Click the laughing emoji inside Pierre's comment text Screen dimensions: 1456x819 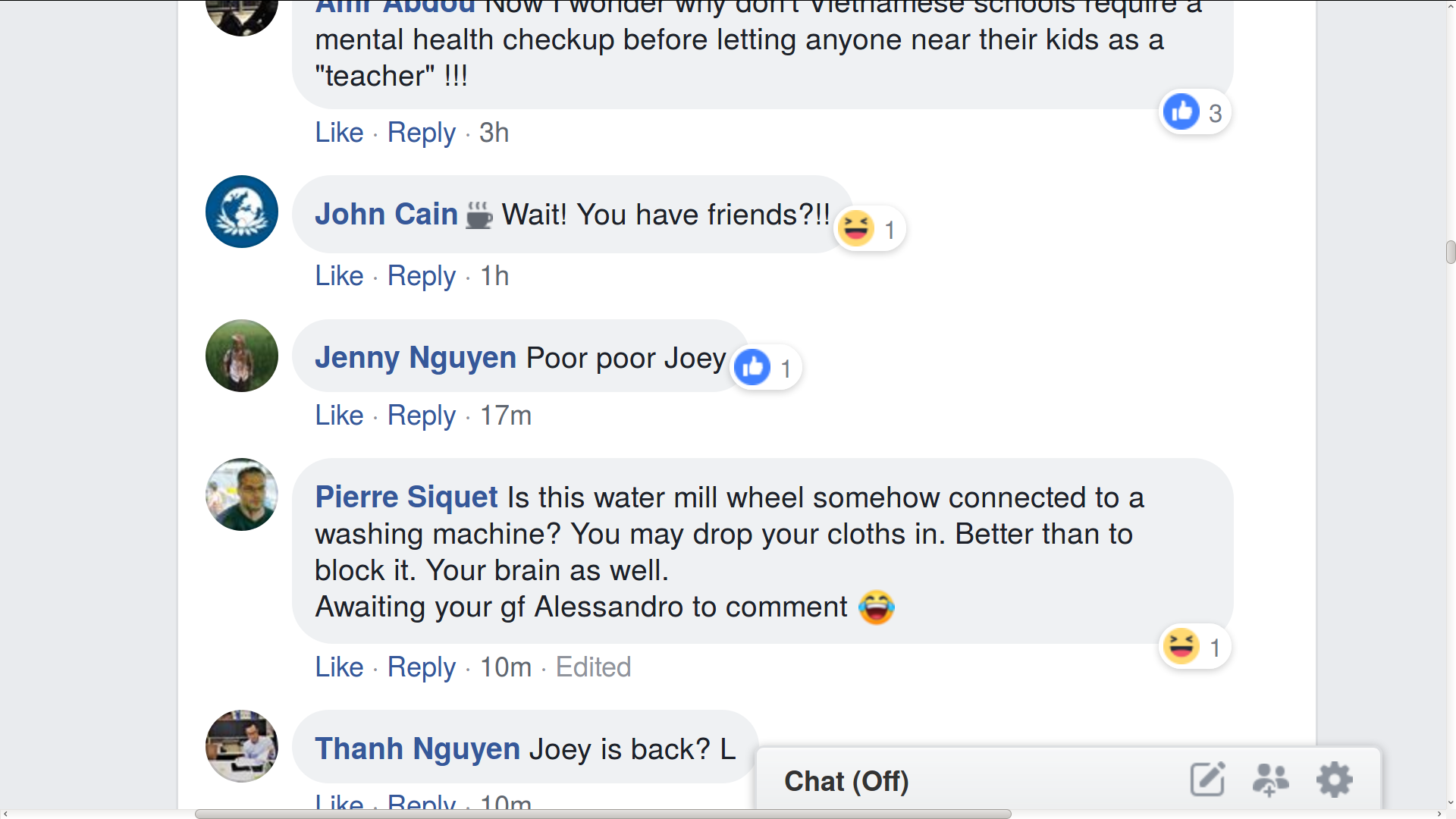click(877, 607)
